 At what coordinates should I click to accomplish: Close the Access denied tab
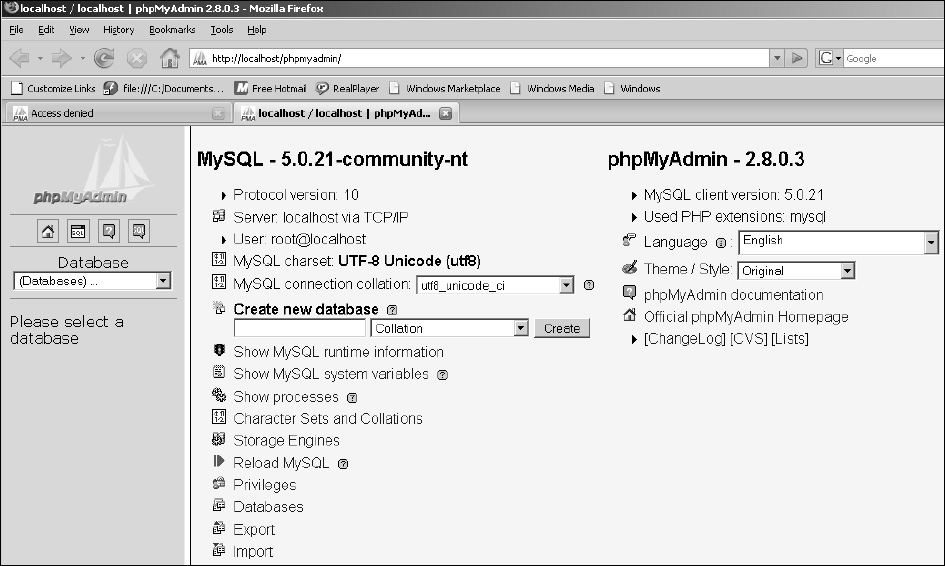pyautogui.click(x=218, y=113)
